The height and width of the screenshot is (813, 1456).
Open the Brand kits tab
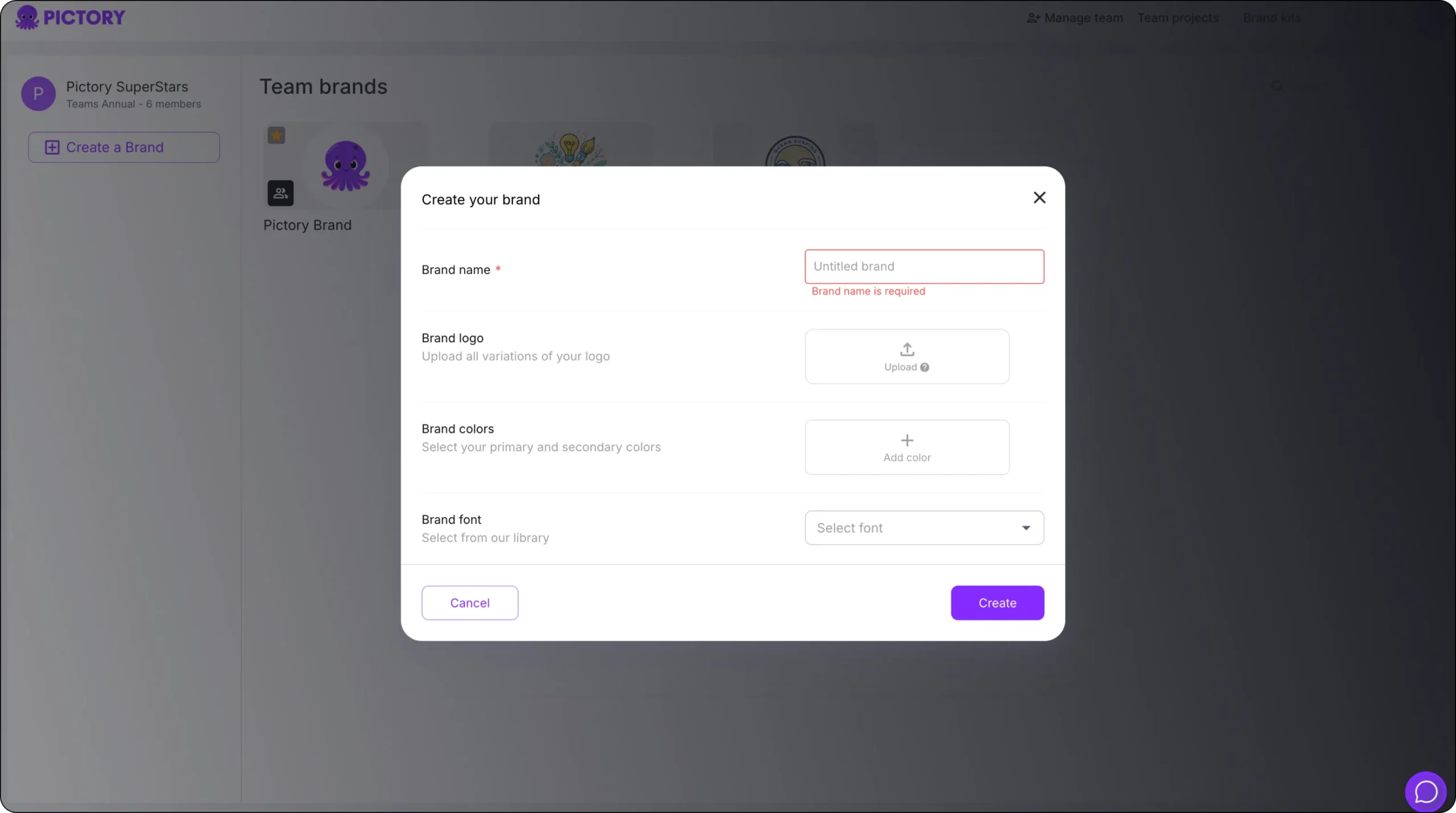point(1272,18)
